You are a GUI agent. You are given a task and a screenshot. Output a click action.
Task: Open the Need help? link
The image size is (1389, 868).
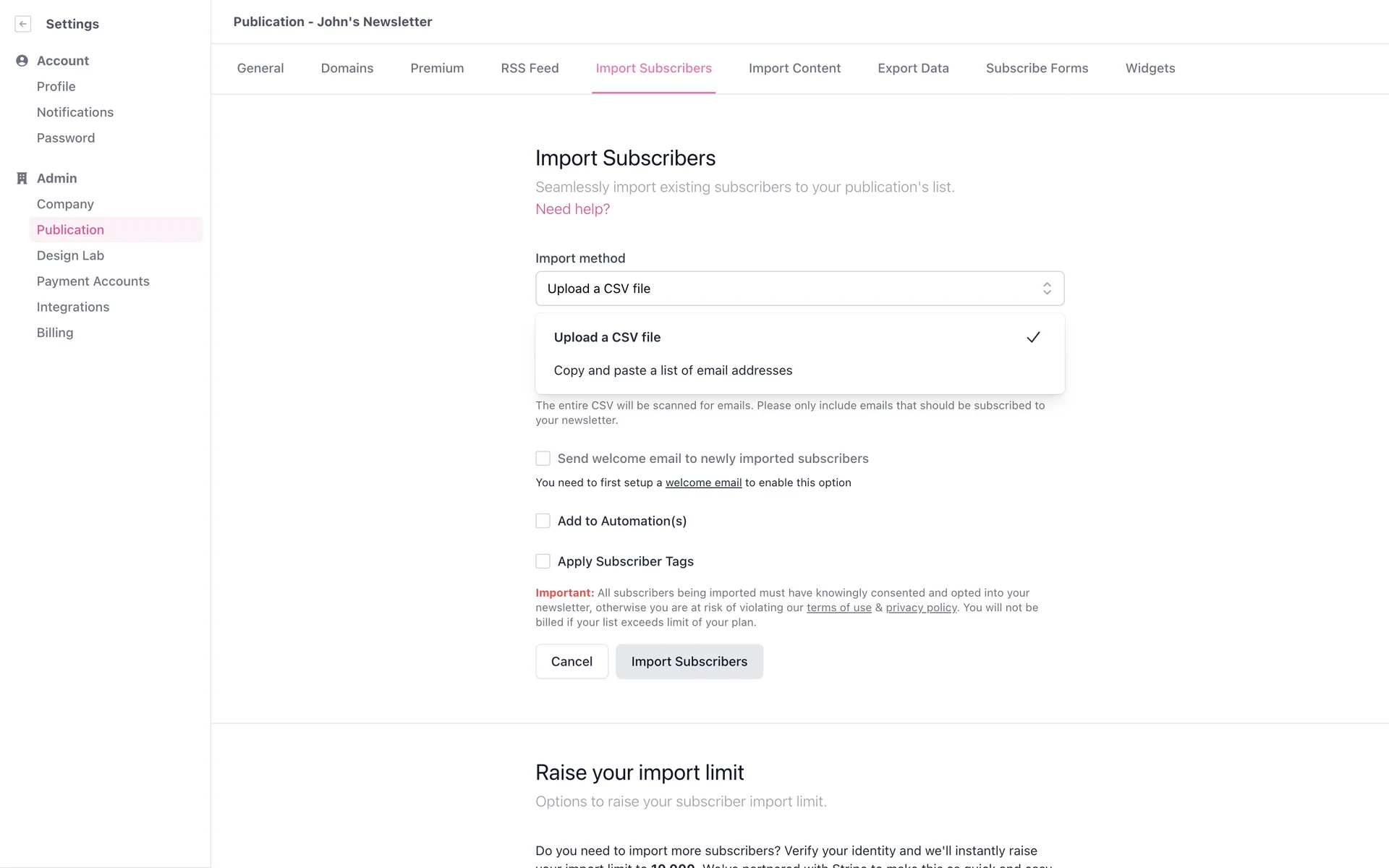tap(572, 209)
